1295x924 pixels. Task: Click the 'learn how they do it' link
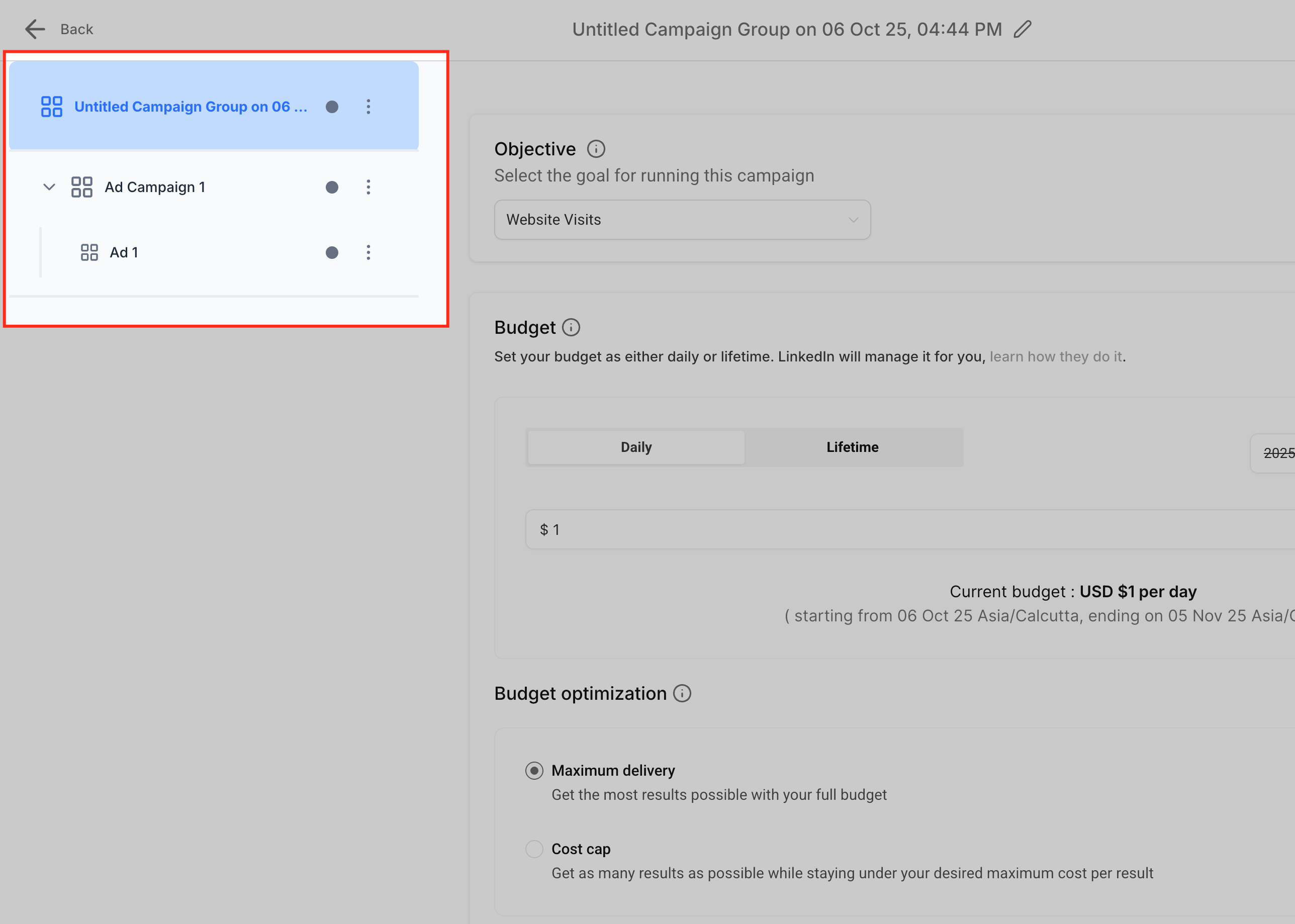[1056, 357]
